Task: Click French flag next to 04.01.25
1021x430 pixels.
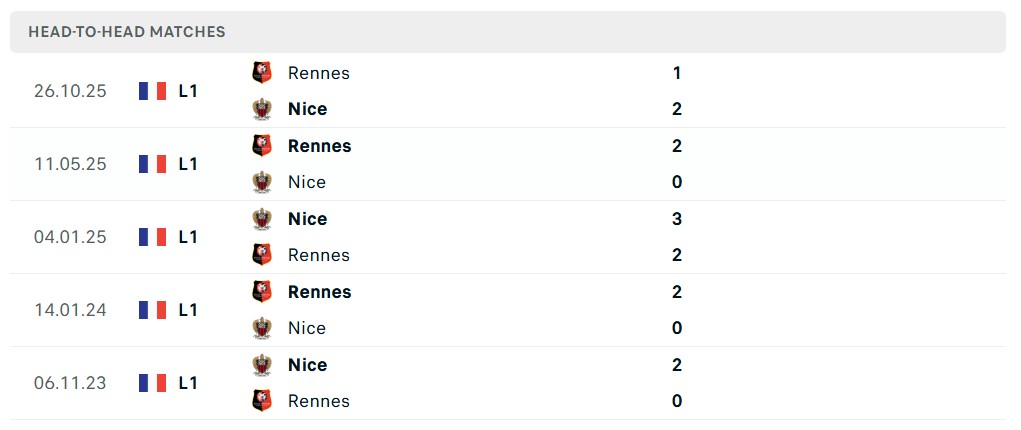Action: click(x=153, y=237)
